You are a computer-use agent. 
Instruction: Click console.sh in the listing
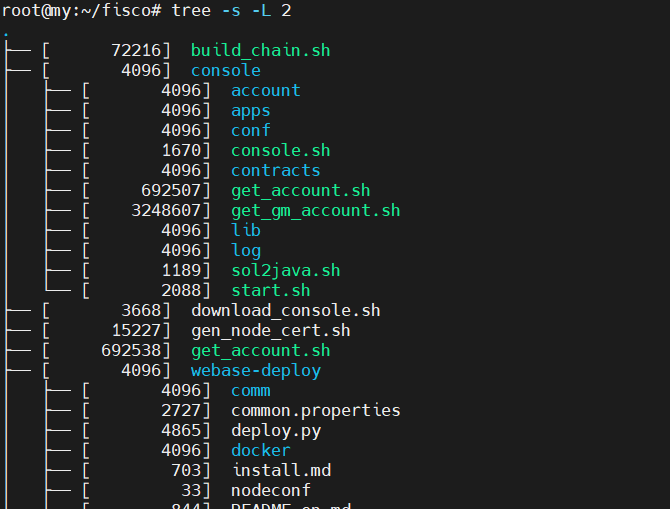(280, 150)
